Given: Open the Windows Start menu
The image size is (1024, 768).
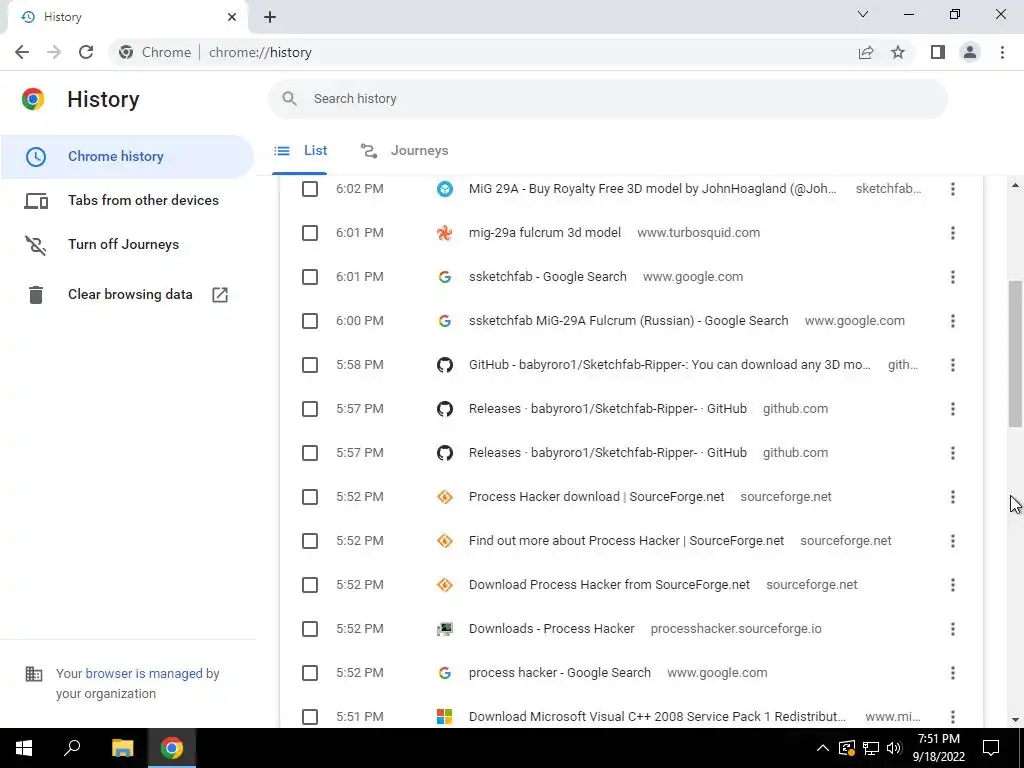Looking at the screenshot, I should [x=24, y=748].
